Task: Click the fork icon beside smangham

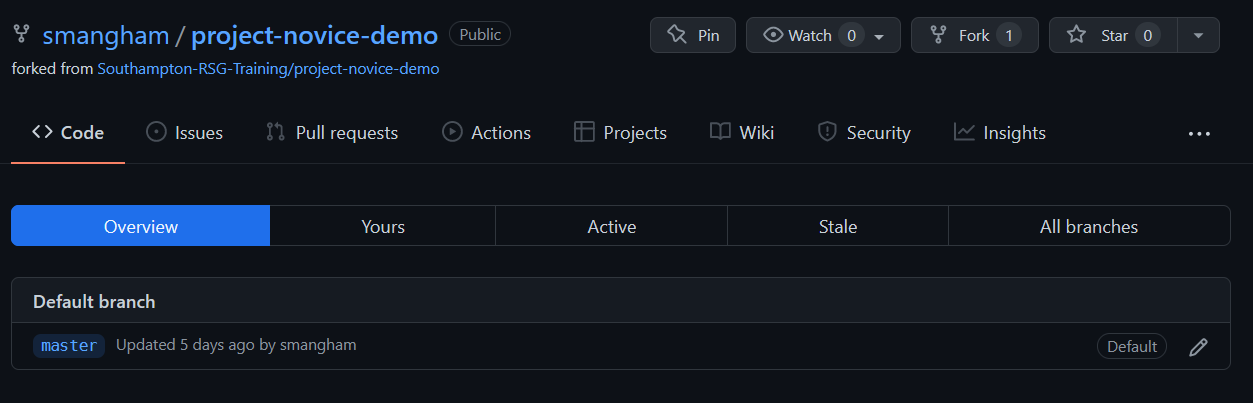Action: click(21, 35)
